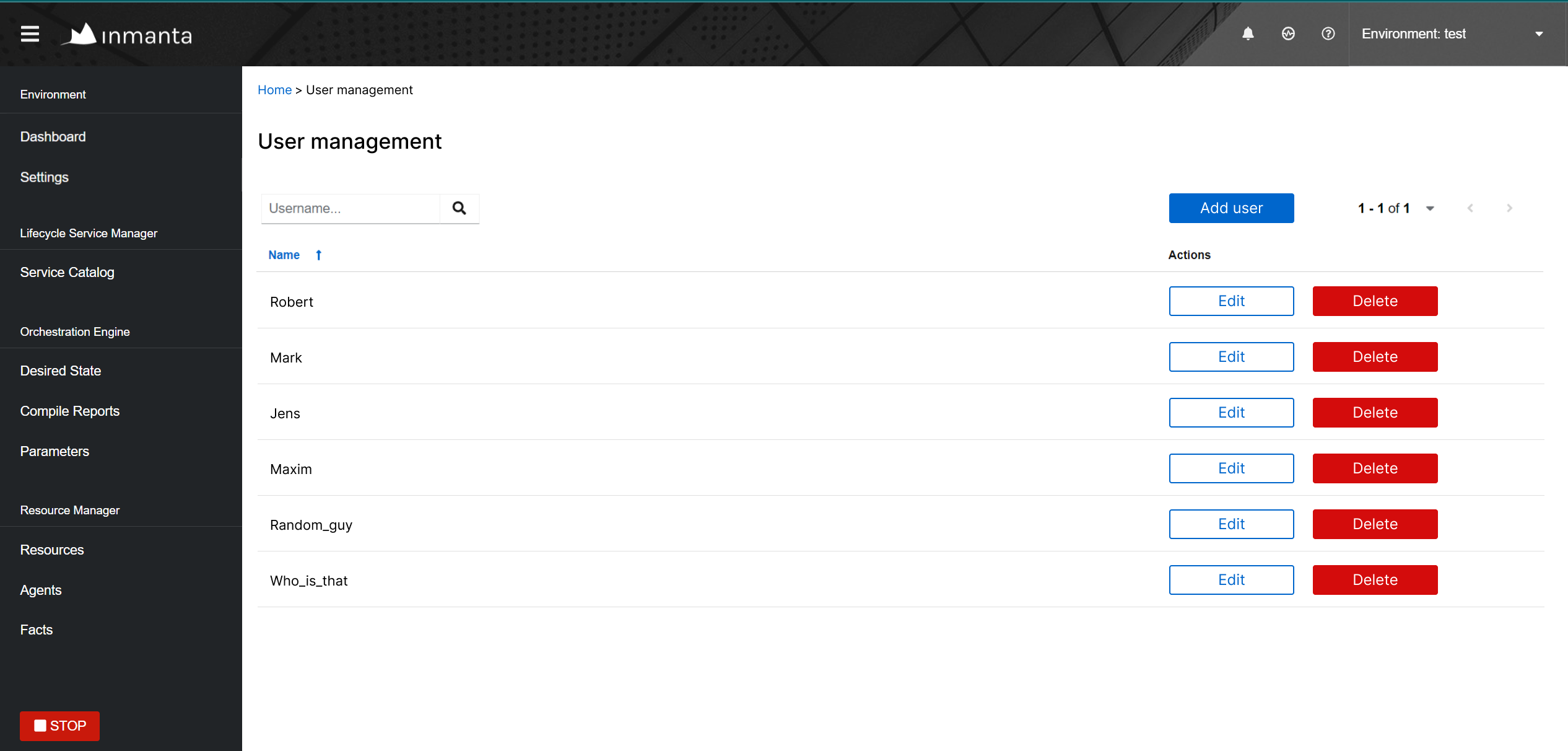Open the notifications bell
Viewport: 1568px width, 751px height.
click(1248, 34)
